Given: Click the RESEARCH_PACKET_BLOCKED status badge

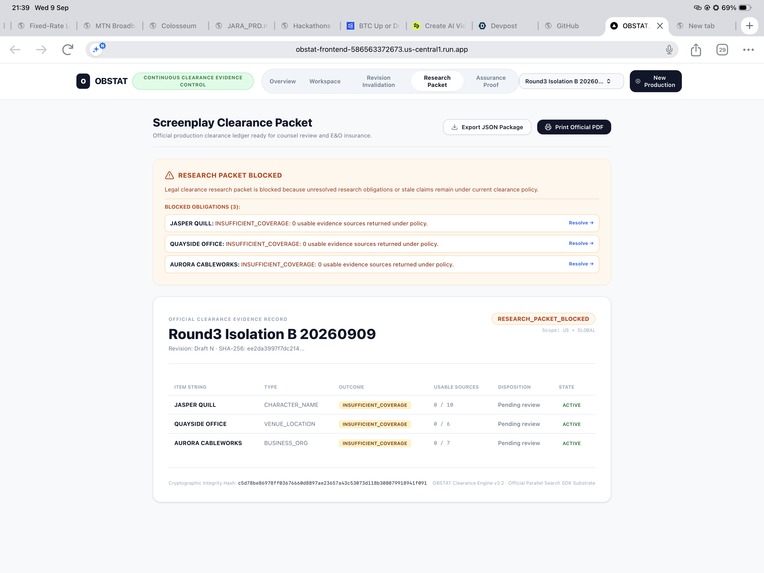Looking at the screenshot, I should [x=543, y=319].
